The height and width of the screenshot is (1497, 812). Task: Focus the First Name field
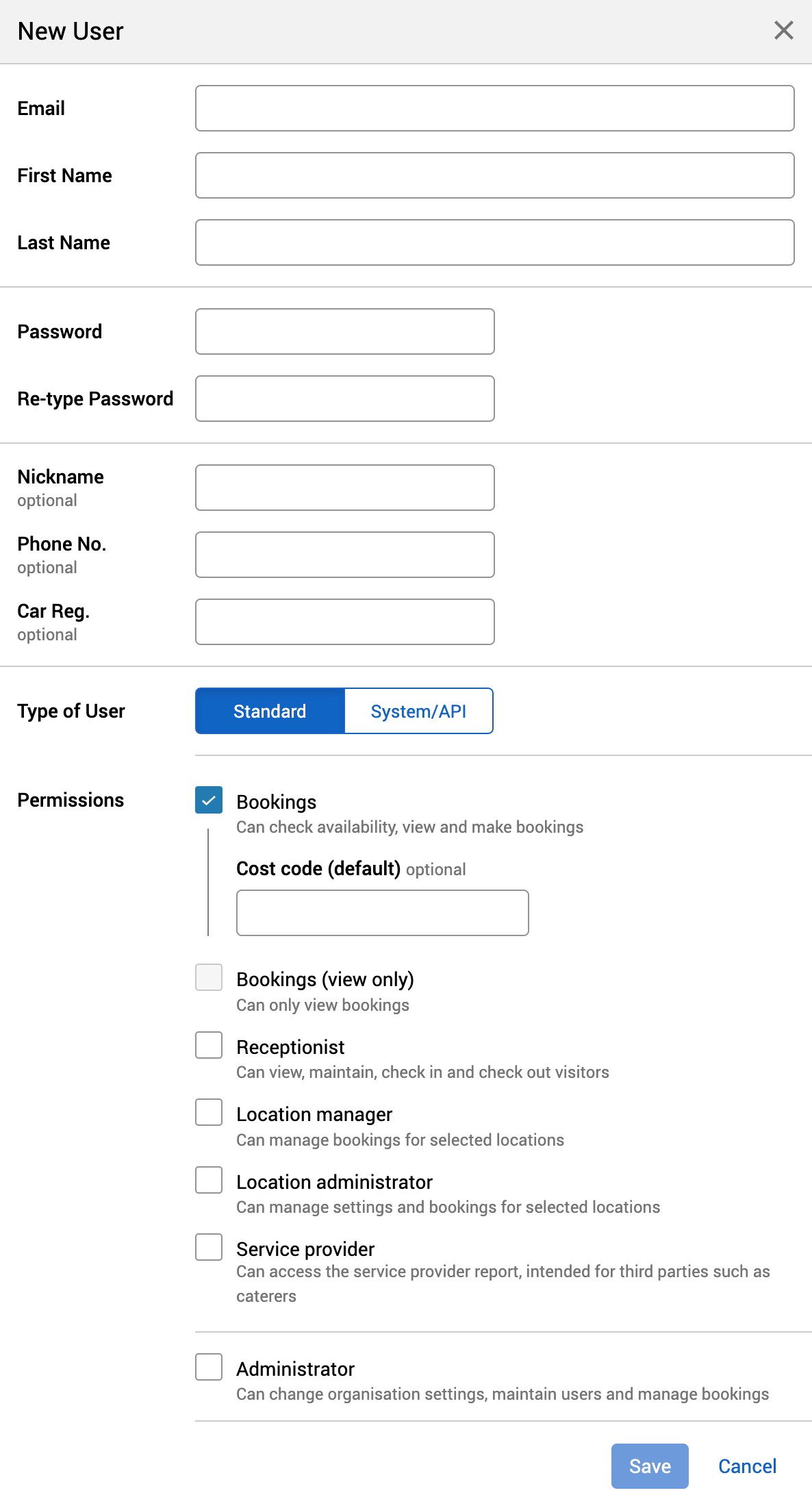(x=494, y=175)
